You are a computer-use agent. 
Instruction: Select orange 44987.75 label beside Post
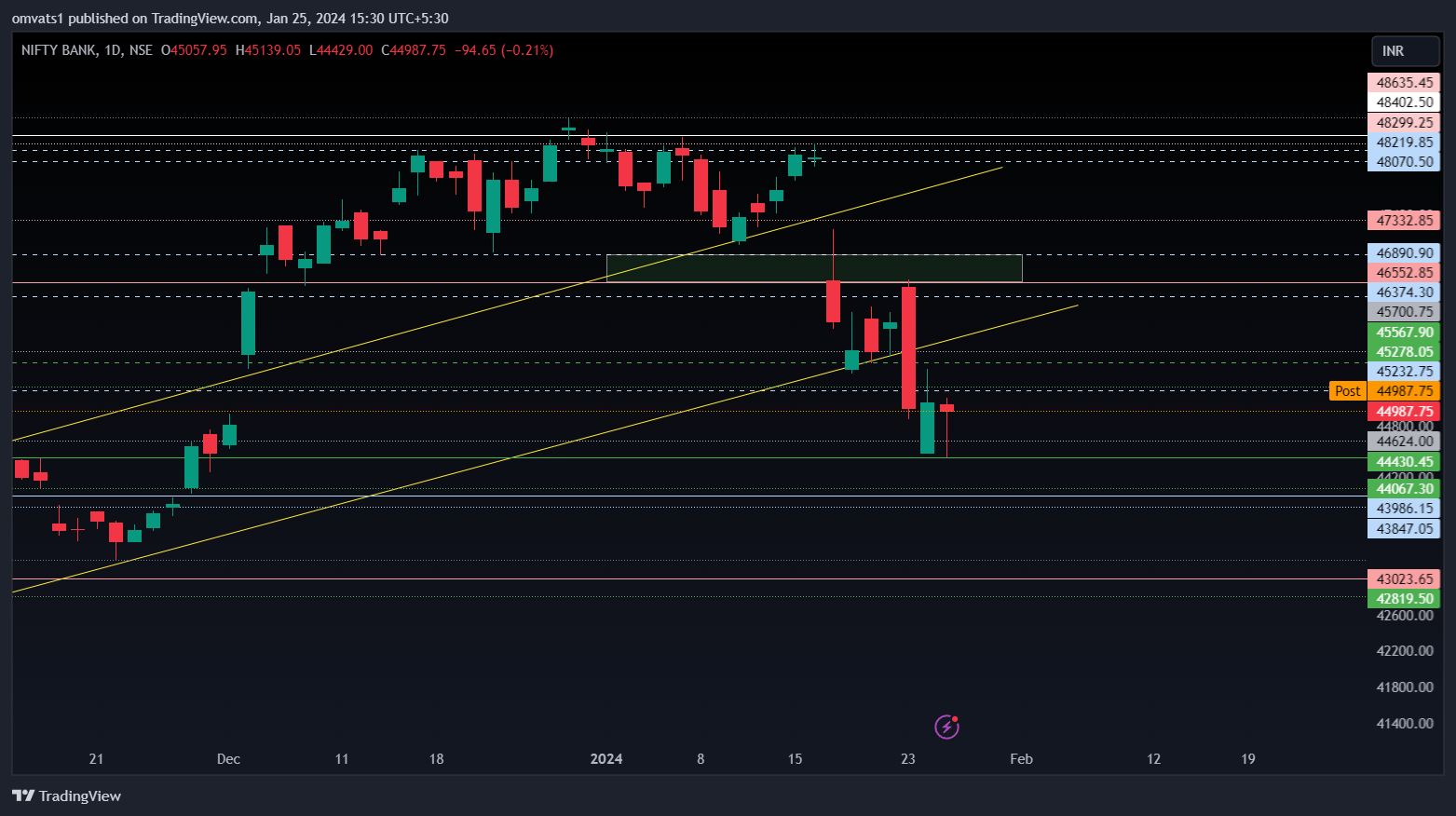coord(1404,391)
